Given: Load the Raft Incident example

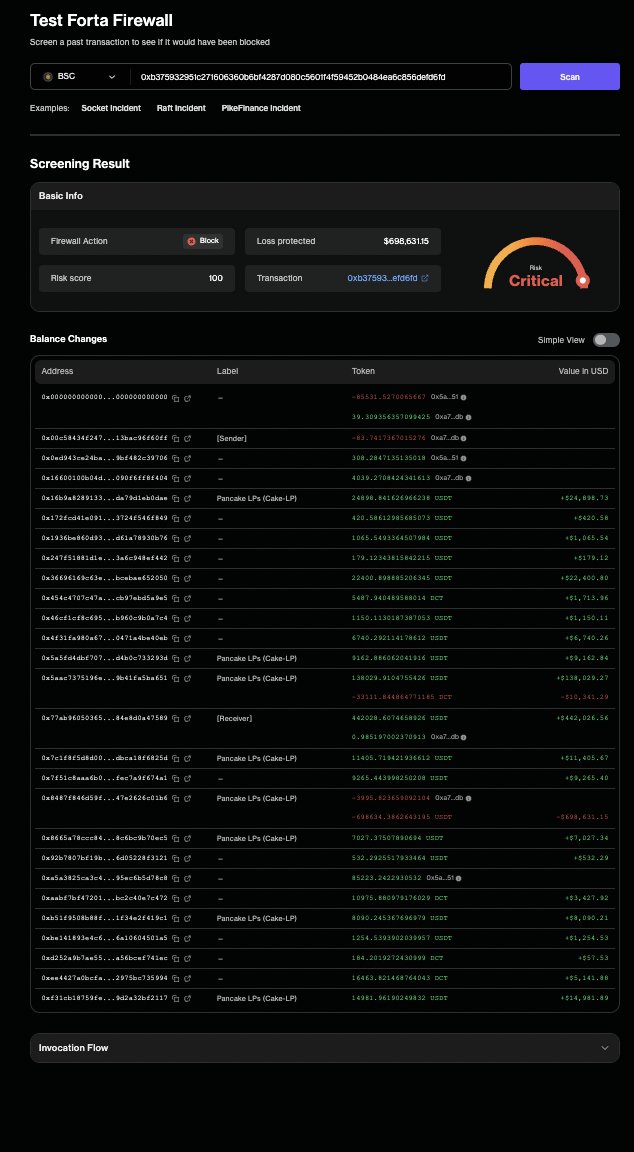Looking at the screenshot, I should [181, 108].
